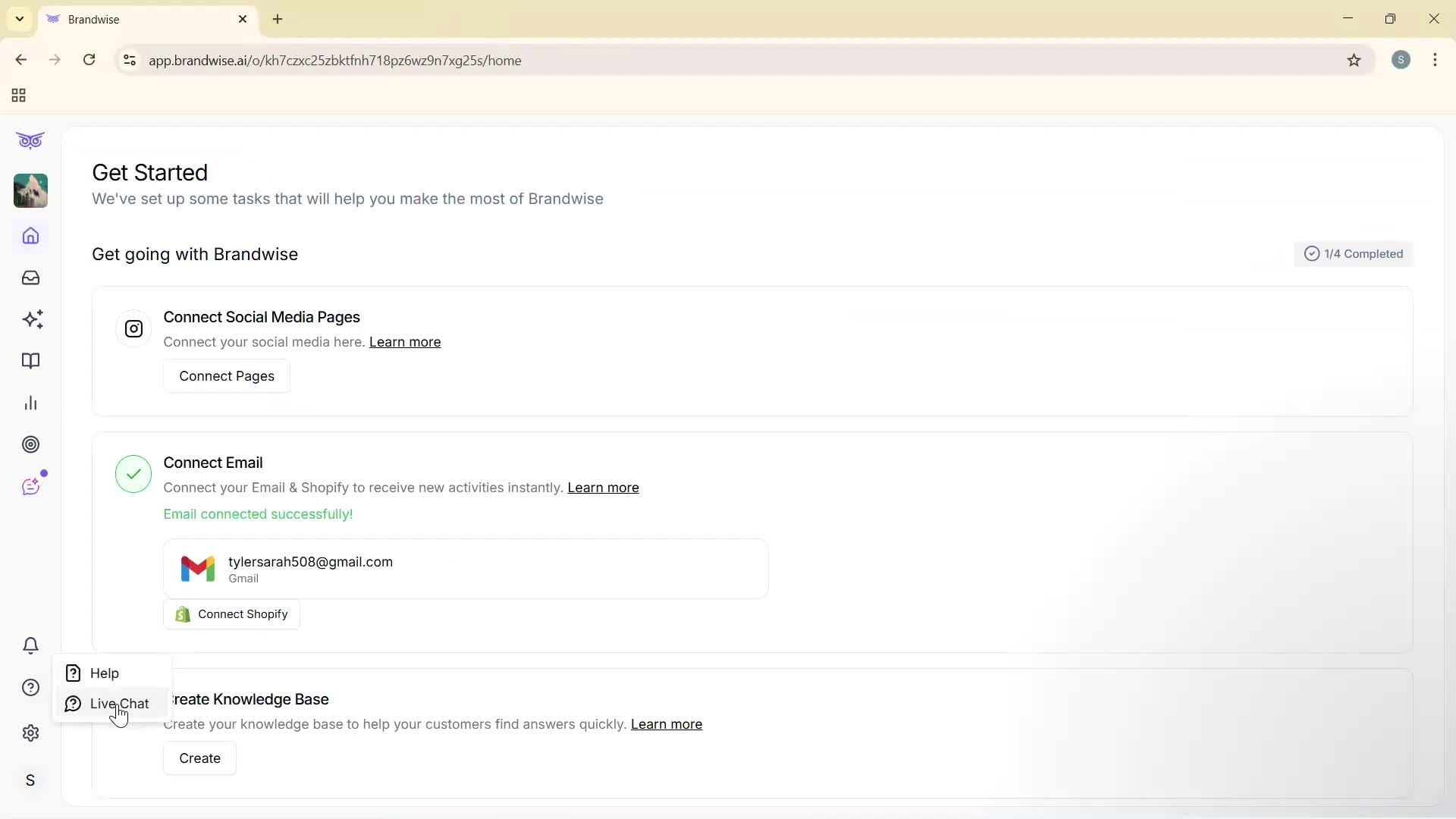View the Analytics bar-chart panel

30,402
